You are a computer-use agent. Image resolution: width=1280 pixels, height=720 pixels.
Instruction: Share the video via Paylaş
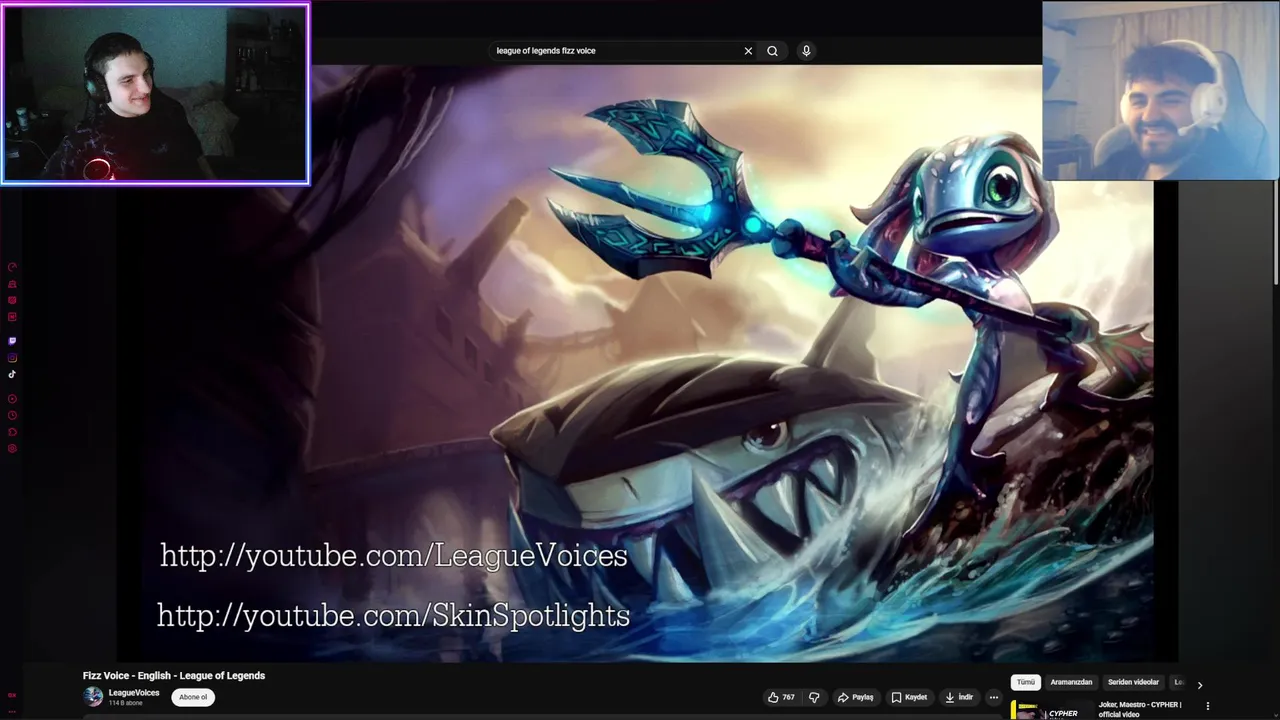[856, 697]
